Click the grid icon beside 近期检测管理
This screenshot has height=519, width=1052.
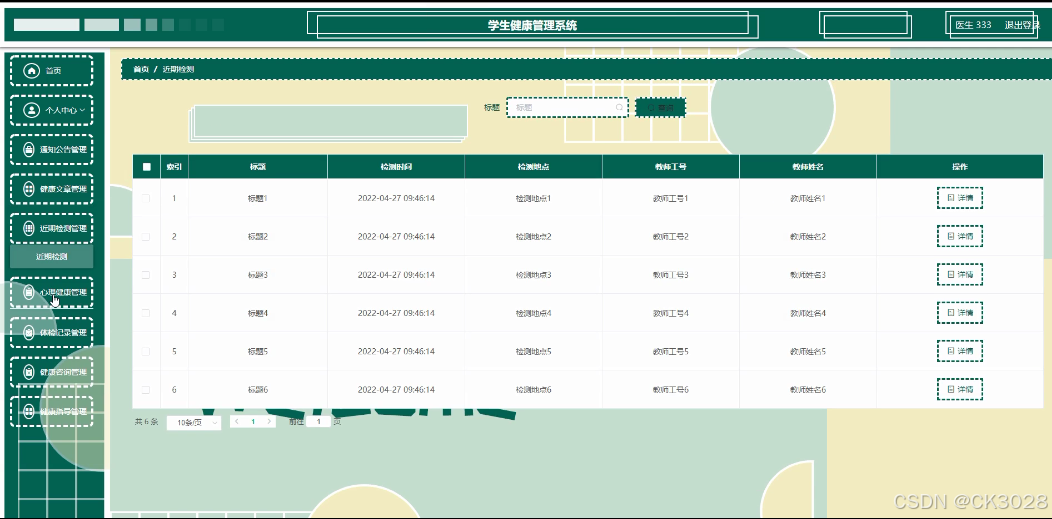point(29,229)
